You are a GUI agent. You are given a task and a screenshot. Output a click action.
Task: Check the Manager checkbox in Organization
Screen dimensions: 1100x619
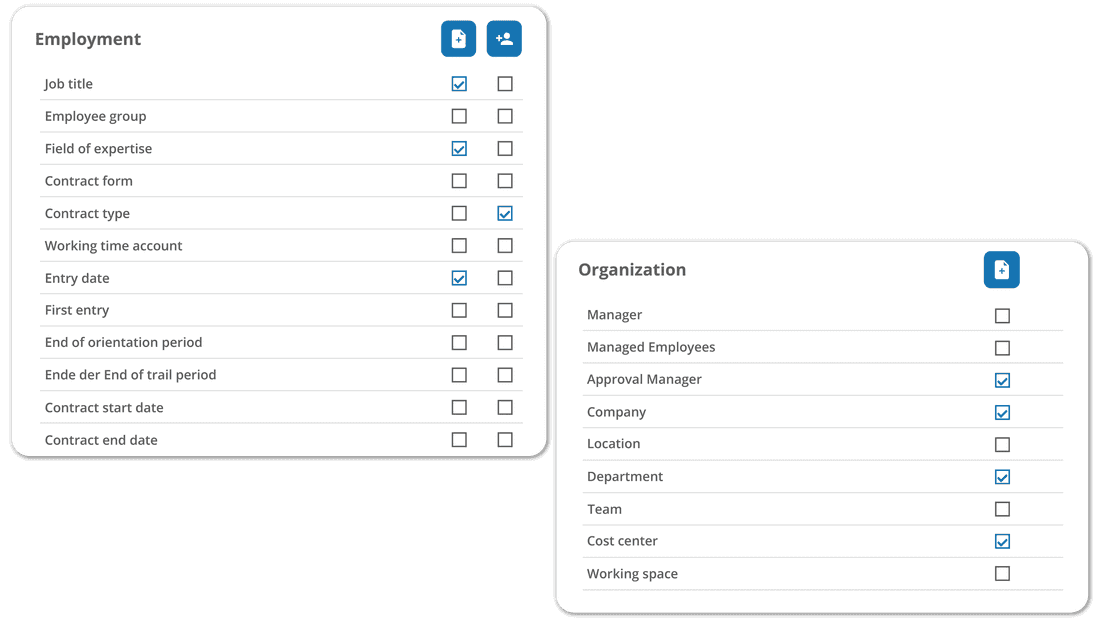[1002, 315]
